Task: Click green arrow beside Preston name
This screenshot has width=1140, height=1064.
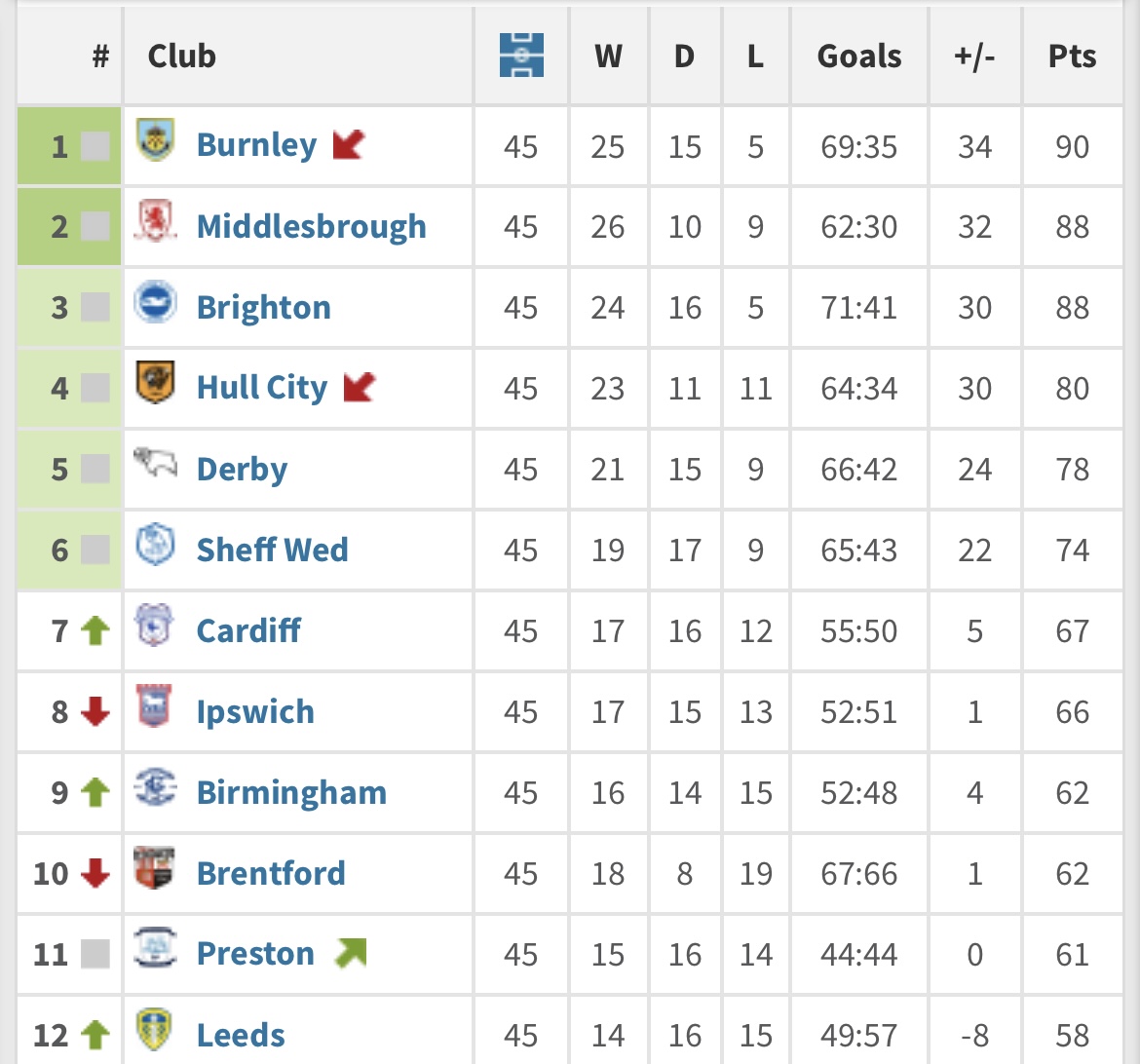Action: pos(351,952)
